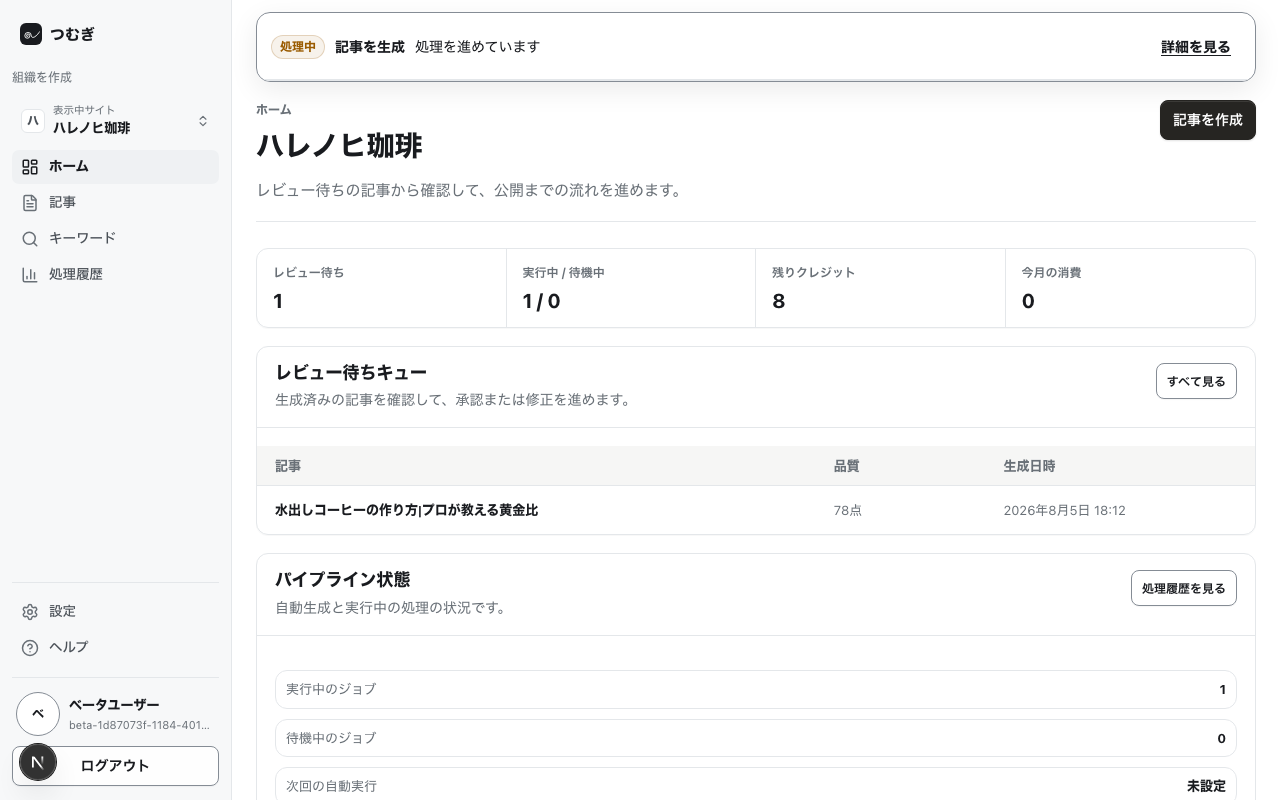Click the ホーム breadcrumb above the title
The height and width of the screenshot is (800, 1280).
coord(274,109)
